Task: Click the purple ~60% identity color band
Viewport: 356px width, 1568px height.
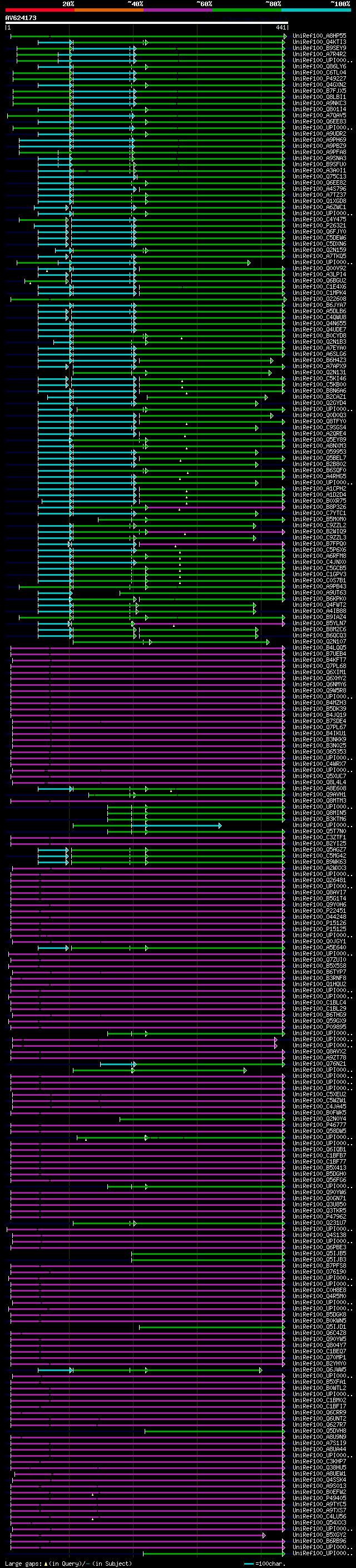Action: tap(177, 10)
